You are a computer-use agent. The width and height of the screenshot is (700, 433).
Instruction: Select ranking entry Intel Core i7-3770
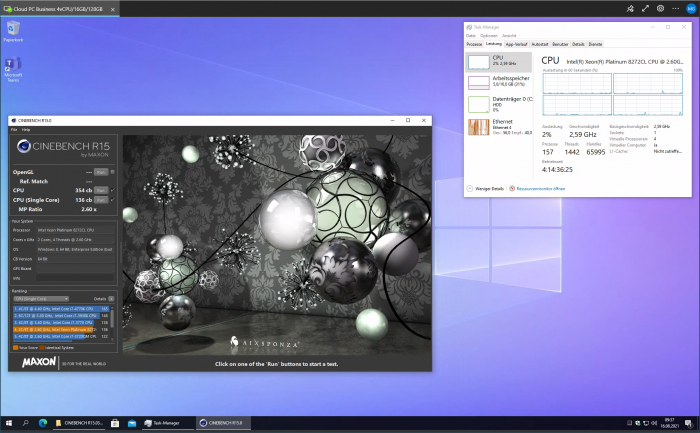click(x=61, y=322)
